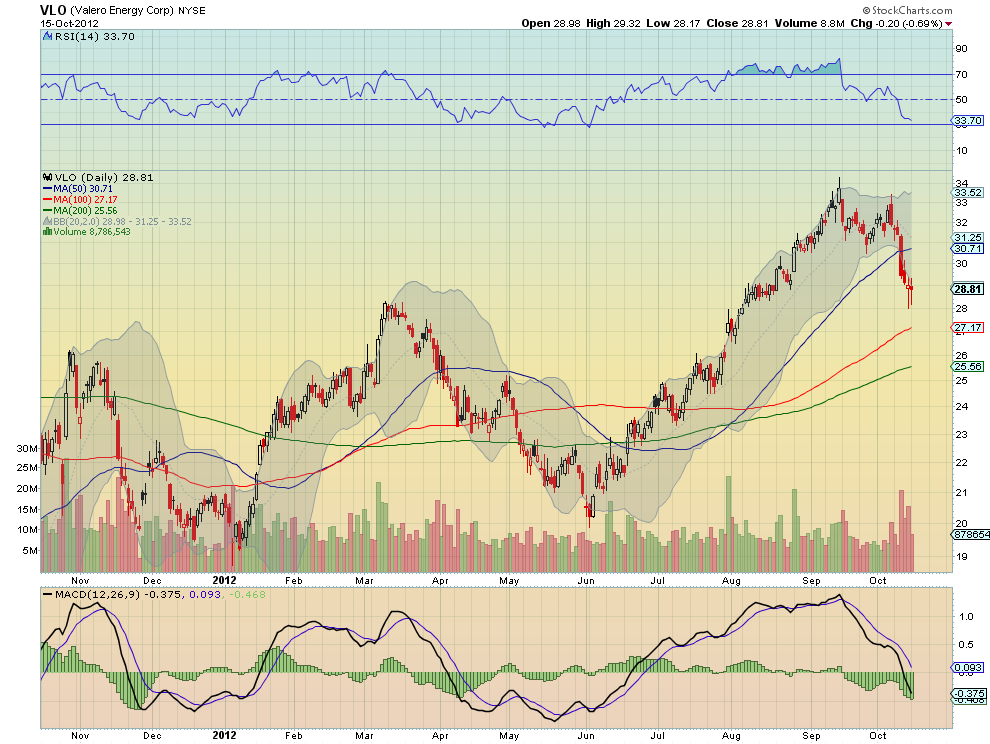Click the 22 price axis label
The height and width of the screenshot is (744, 990).
pyautogui.click(x=962, y=462)
